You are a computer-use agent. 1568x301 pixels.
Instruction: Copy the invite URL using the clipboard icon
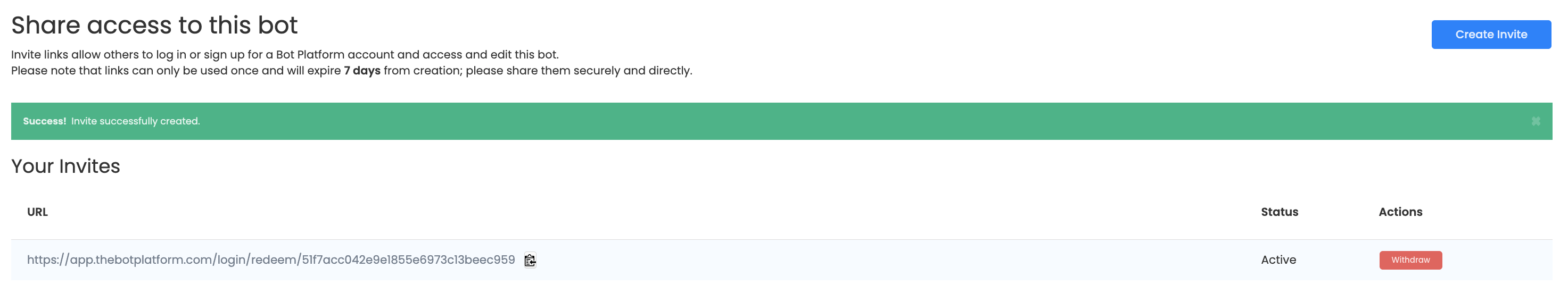pos(530,260)
